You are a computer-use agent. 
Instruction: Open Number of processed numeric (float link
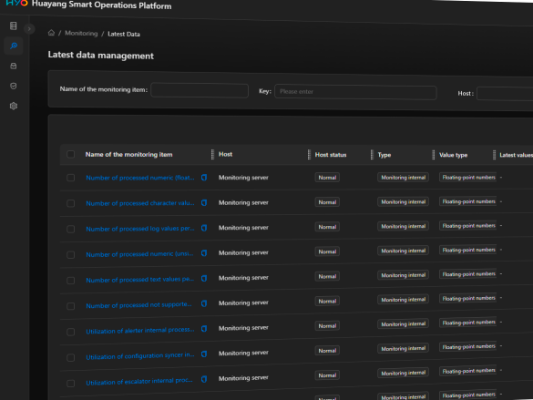point(140,178)
